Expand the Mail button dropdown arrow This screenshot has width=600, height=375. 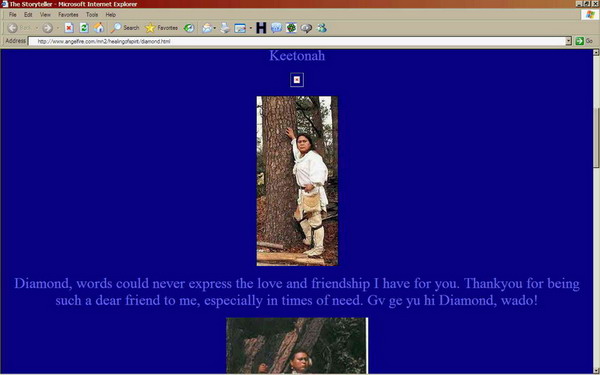215,28
